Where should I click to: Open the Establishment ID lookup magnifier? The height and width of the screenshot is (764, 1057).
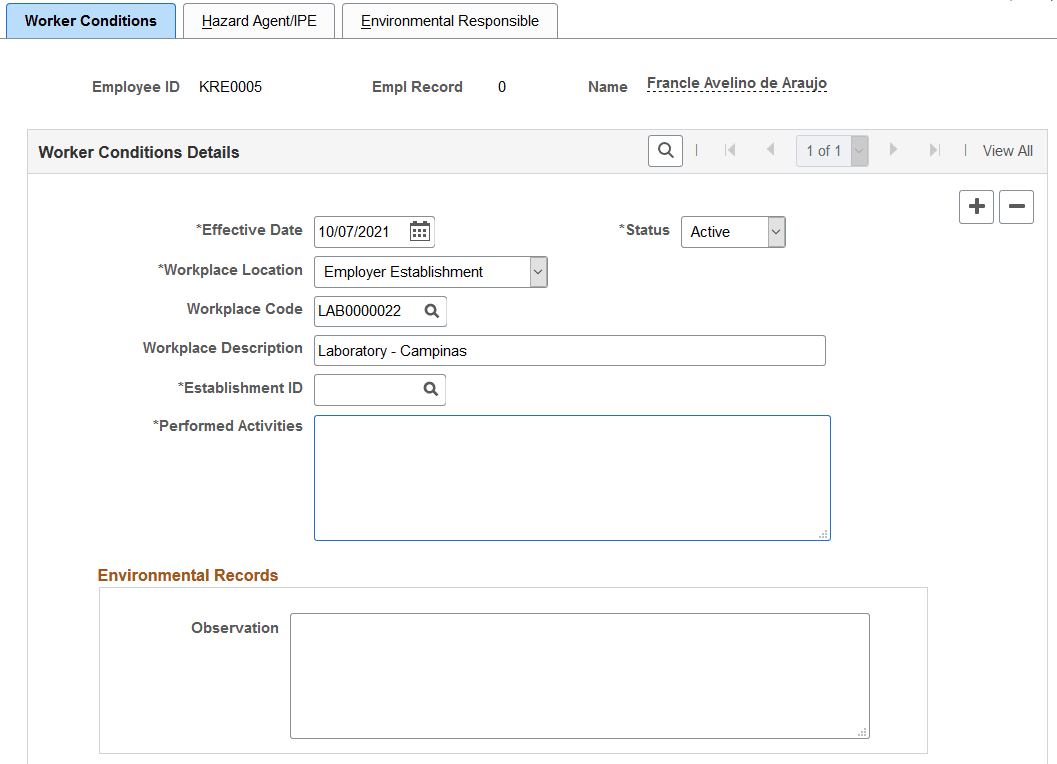point(430,389)
